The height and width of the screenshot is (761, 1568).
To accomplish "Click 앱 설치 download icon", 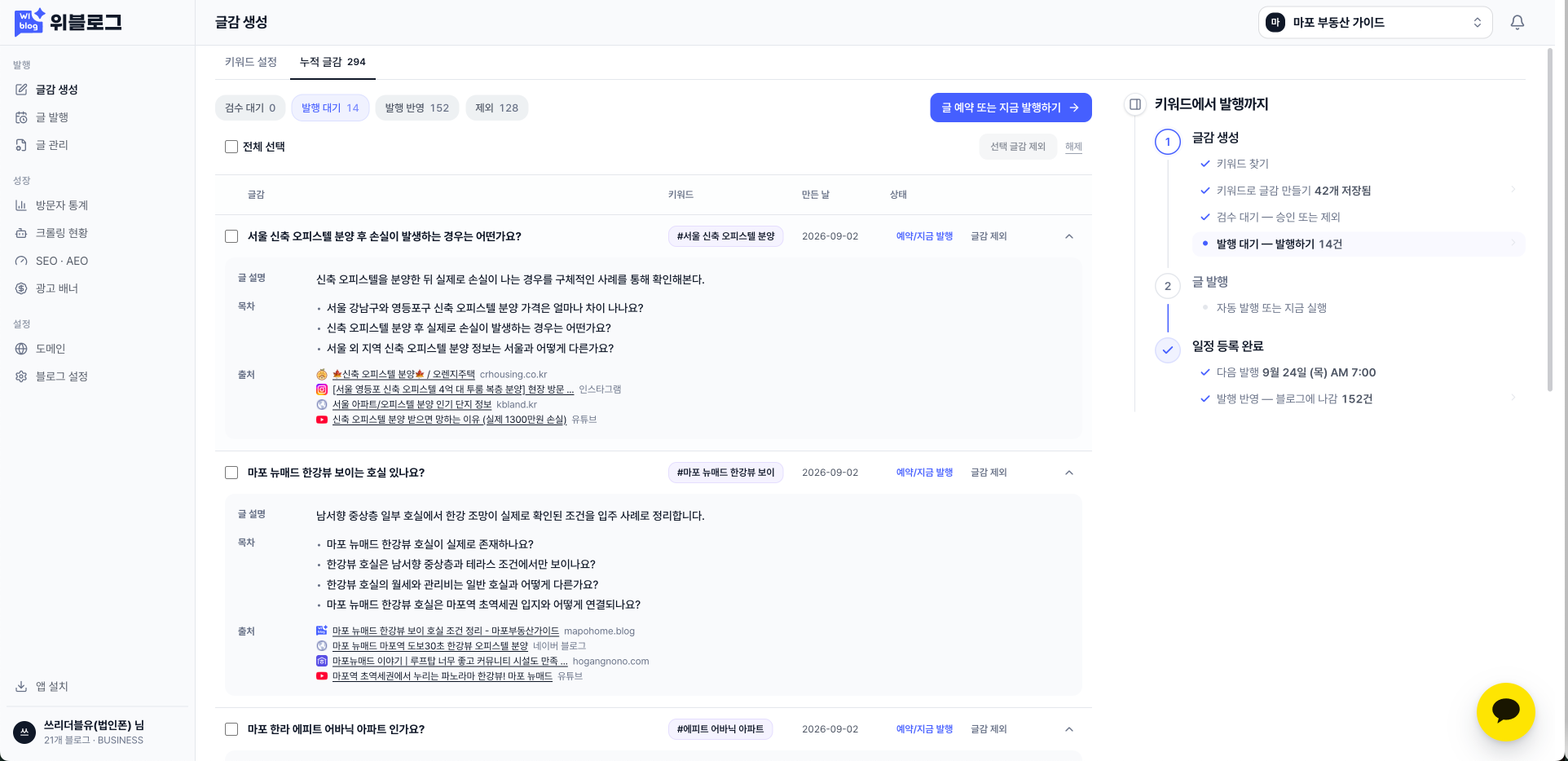I will coord(21,686).
